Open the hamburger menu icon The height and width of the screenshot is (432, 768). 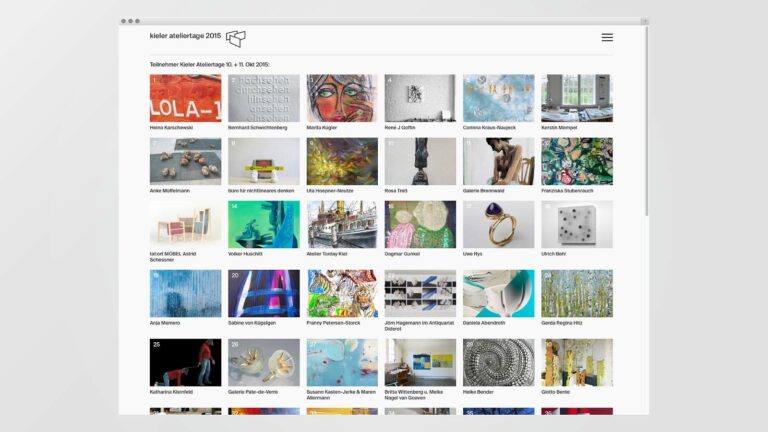[607, 38]
